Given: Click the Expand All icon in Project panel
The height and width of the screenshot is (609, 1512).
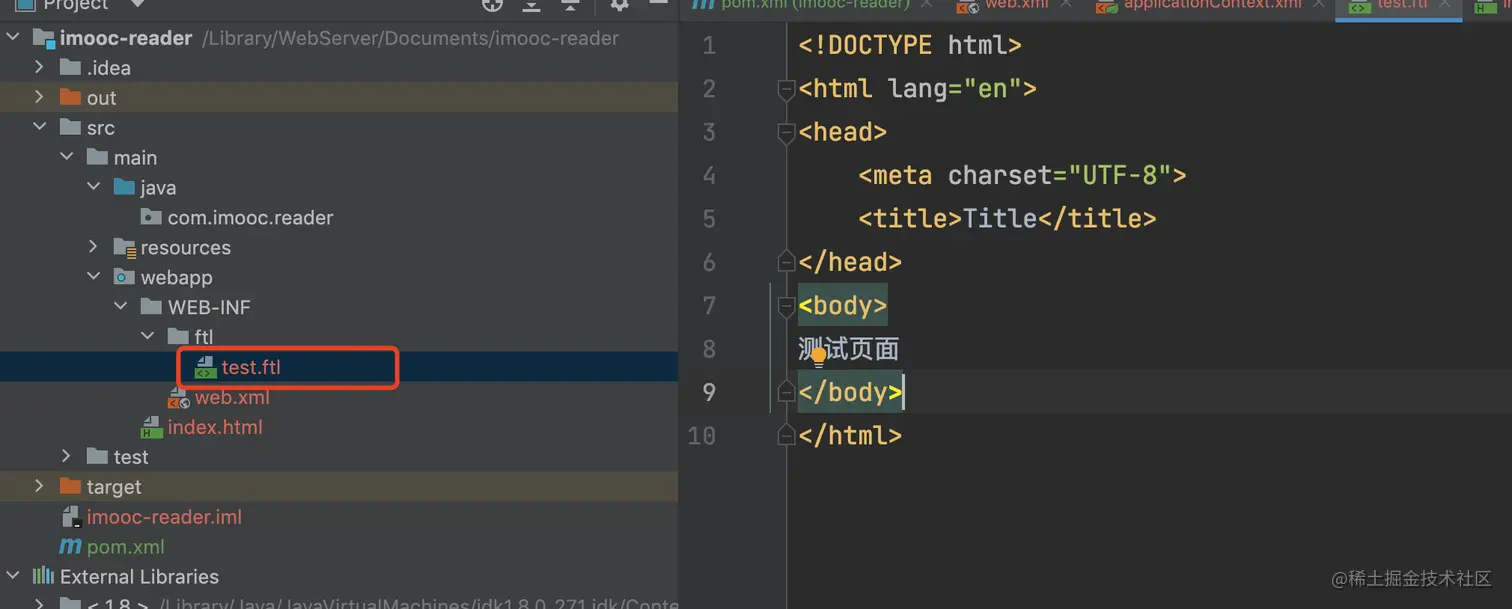Looking at the screenshot, I should click(532, 4).
